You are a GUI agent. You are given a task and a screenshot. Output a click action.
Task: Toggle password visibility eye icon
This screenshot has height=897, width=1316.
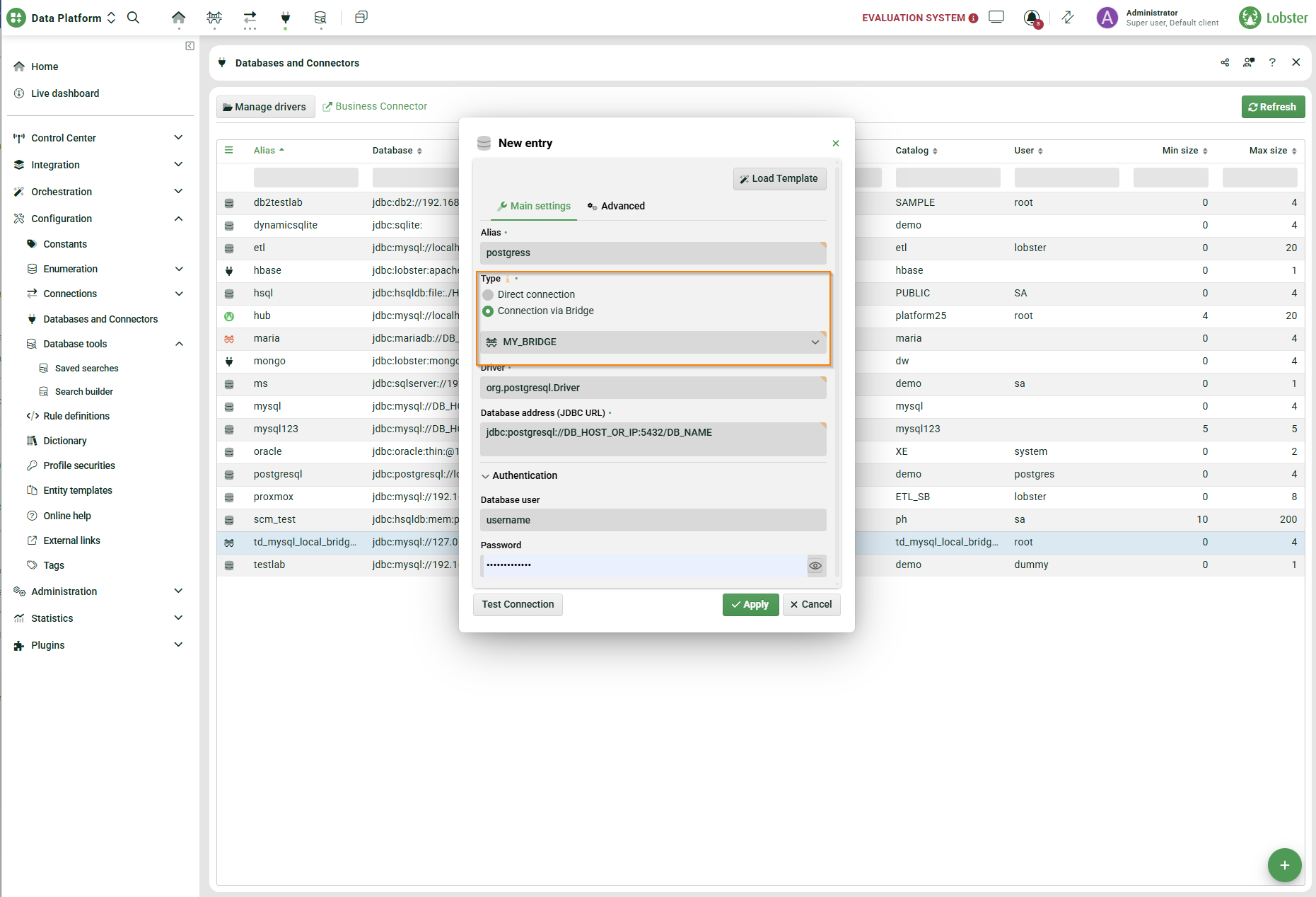(815, 565)
